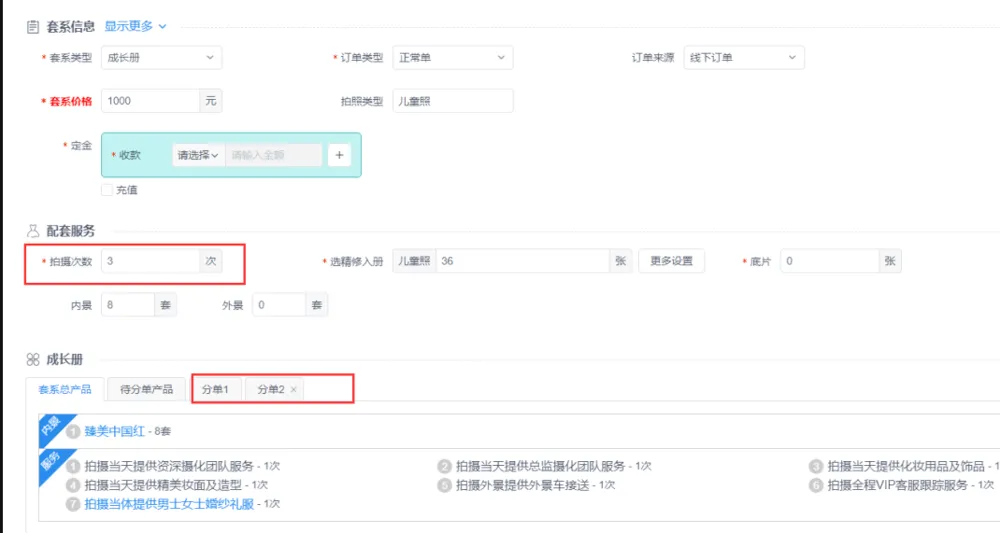Expand 显示更多 in 套系信息 header
Viewport: 1000px width, 533px height.
136,26
